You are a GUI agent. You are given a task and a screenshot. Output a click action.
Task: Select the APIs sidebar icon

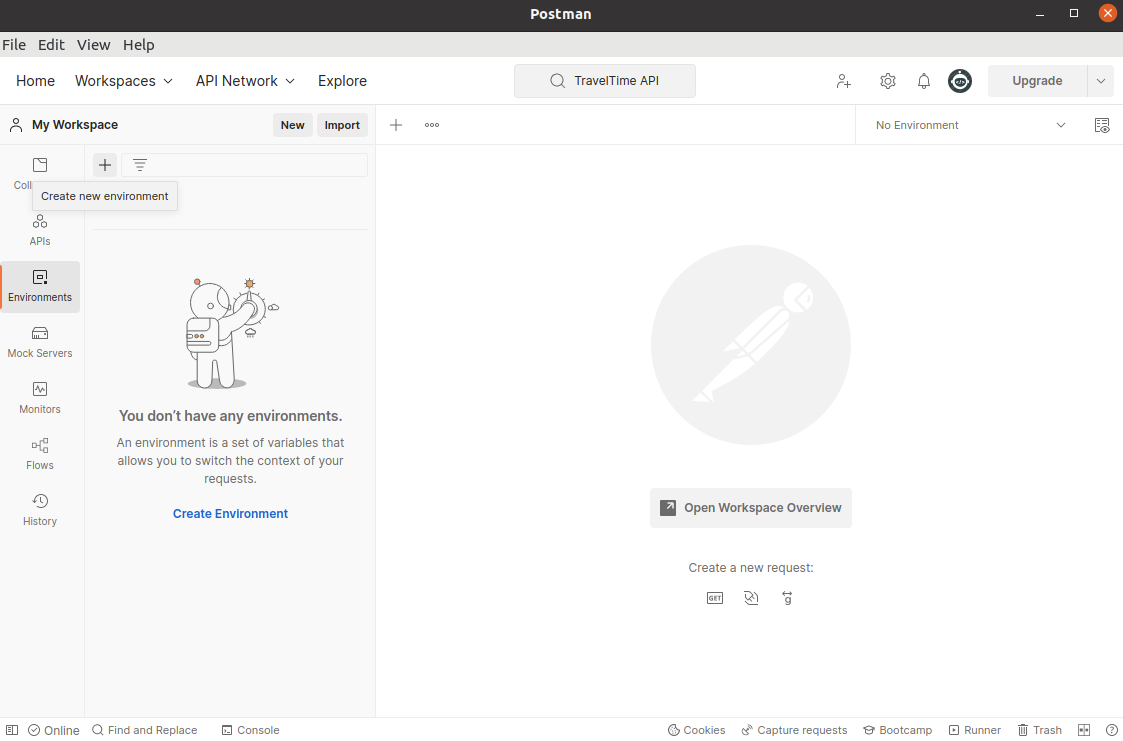(x=39, y=229)
